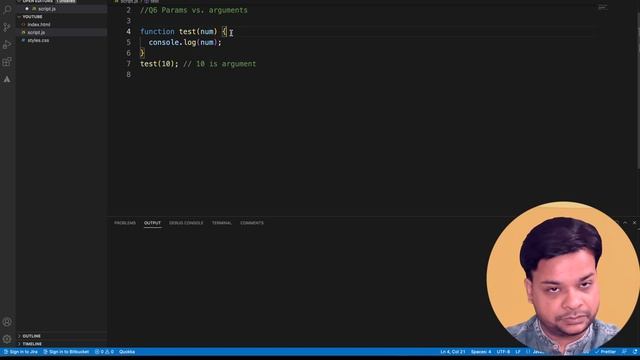Open the Source Control view
Screen dimensions: 640x360
click(7, 27)
